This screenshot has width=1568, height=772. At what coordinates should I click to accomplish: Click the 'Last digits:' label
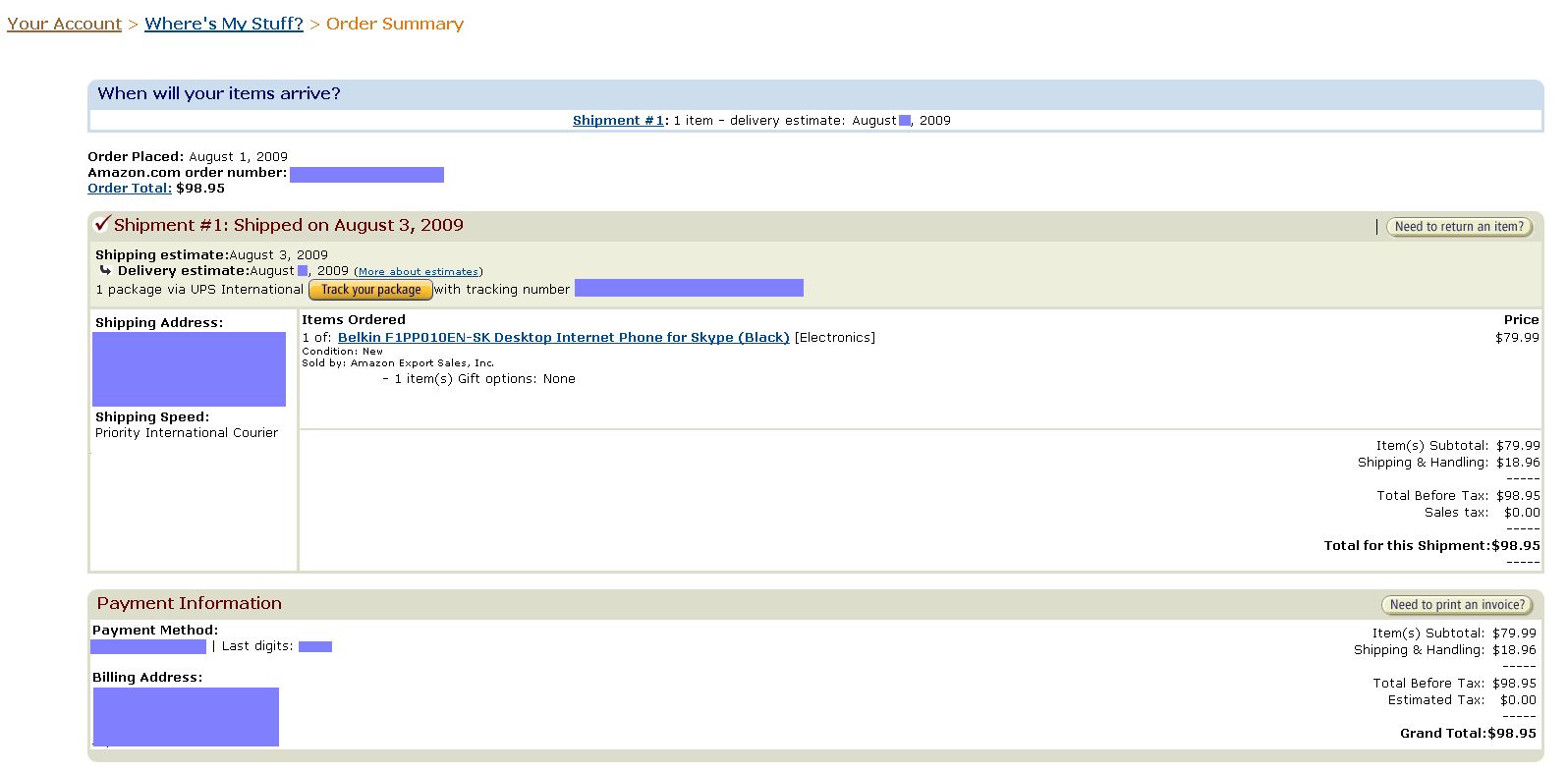(257, 646)
